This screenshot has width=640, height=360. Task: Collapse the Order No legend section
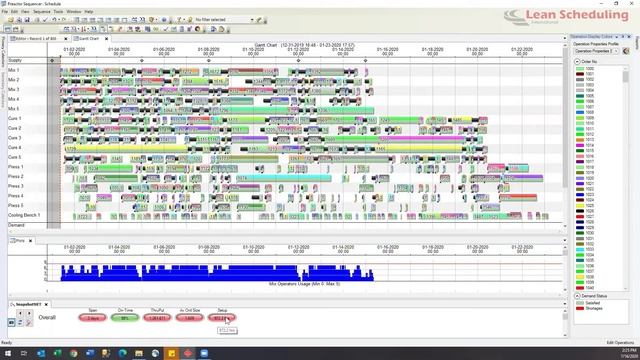577,62
